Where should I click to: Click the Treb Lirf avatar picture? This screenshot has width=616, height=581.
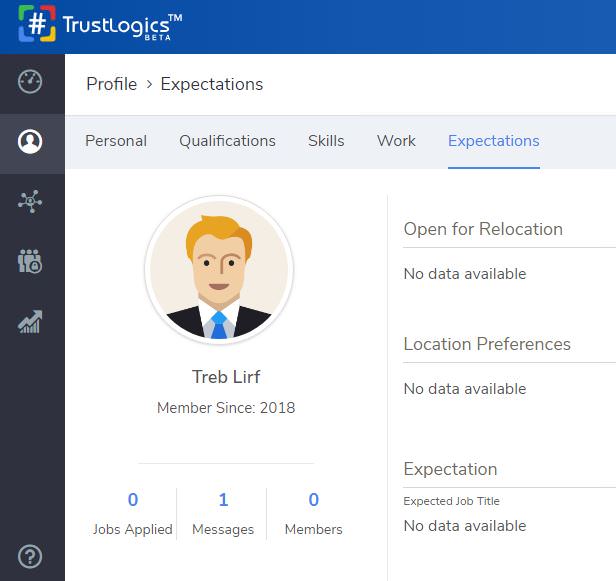point(219,270)
